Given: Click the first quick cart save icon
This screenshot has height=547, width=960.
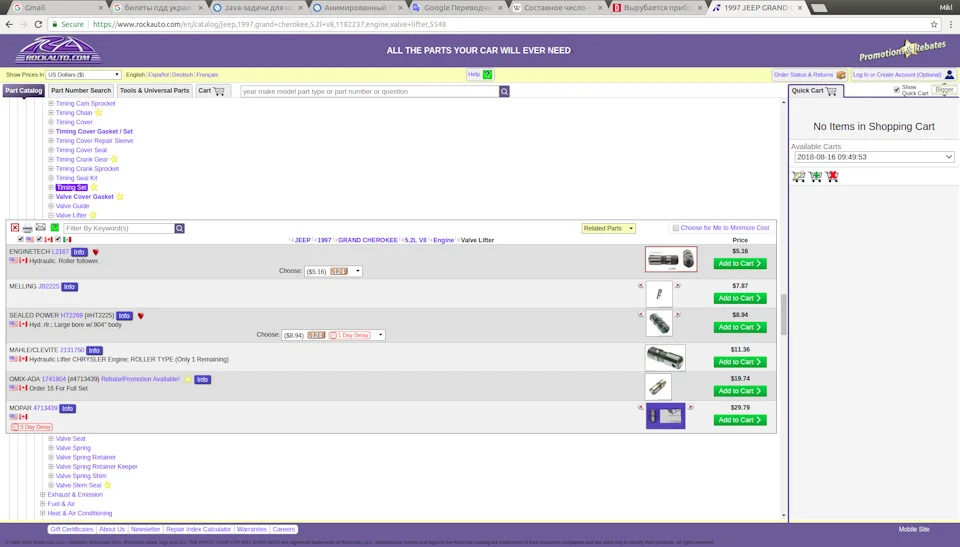Looking at the screenshot, I should click(x=798, y=176).
